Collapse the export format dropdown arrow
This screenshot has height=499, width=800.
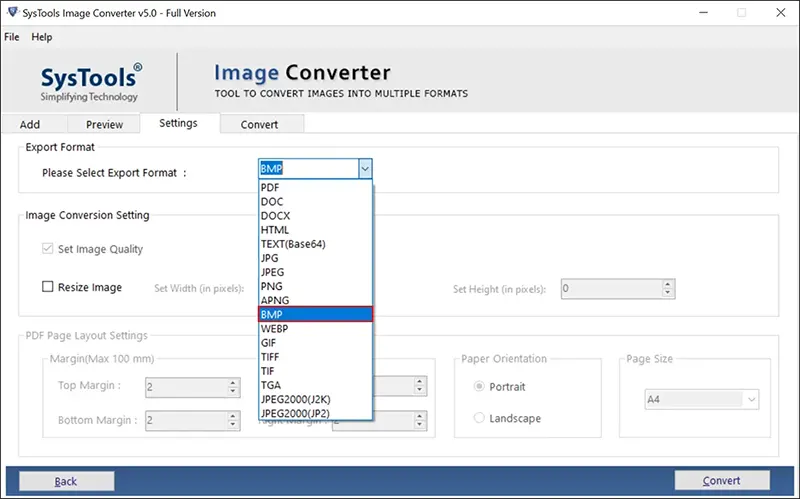tap(365, 169)
